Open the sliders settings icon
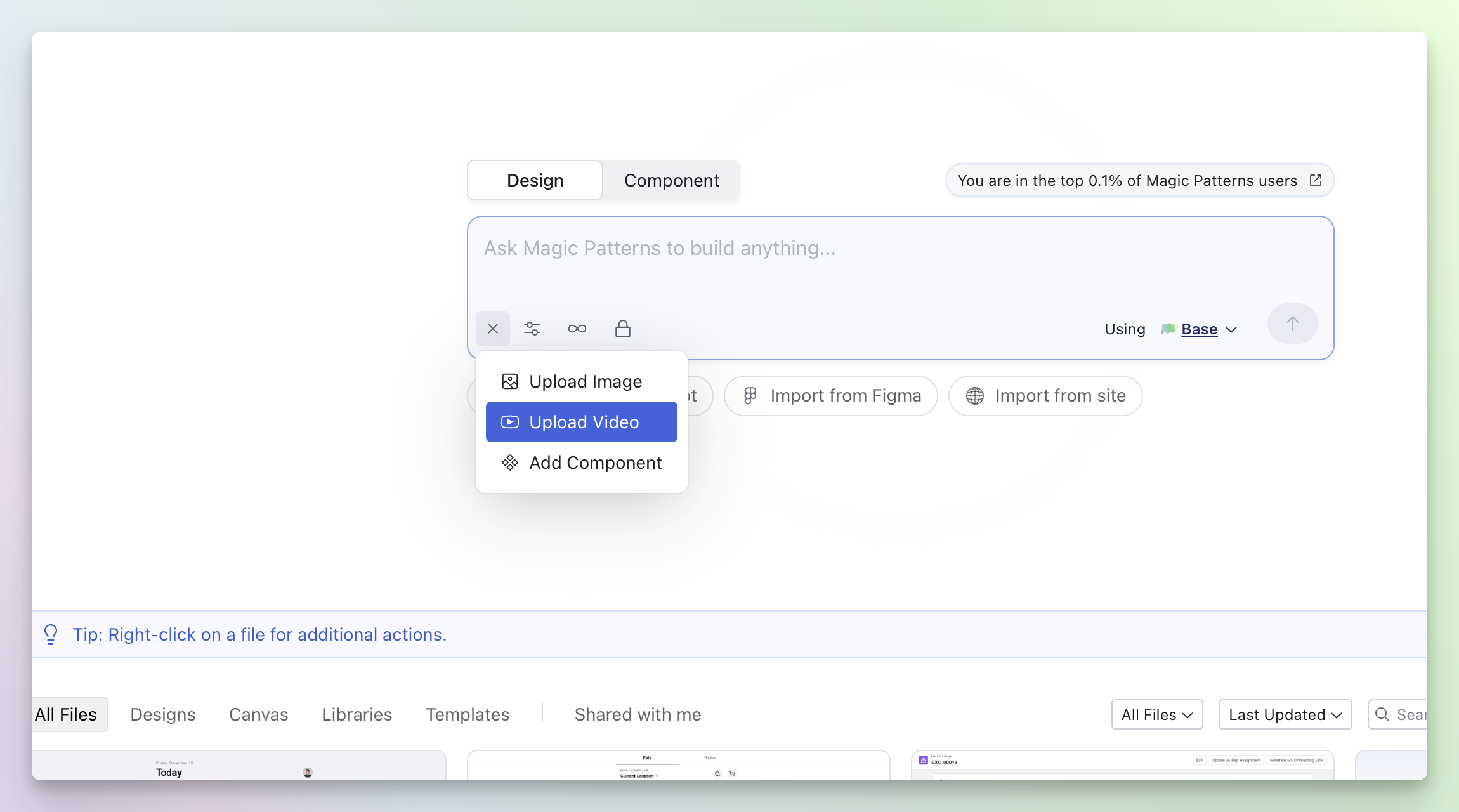This screenshot has width=1459, height=812. click(532, 329)
